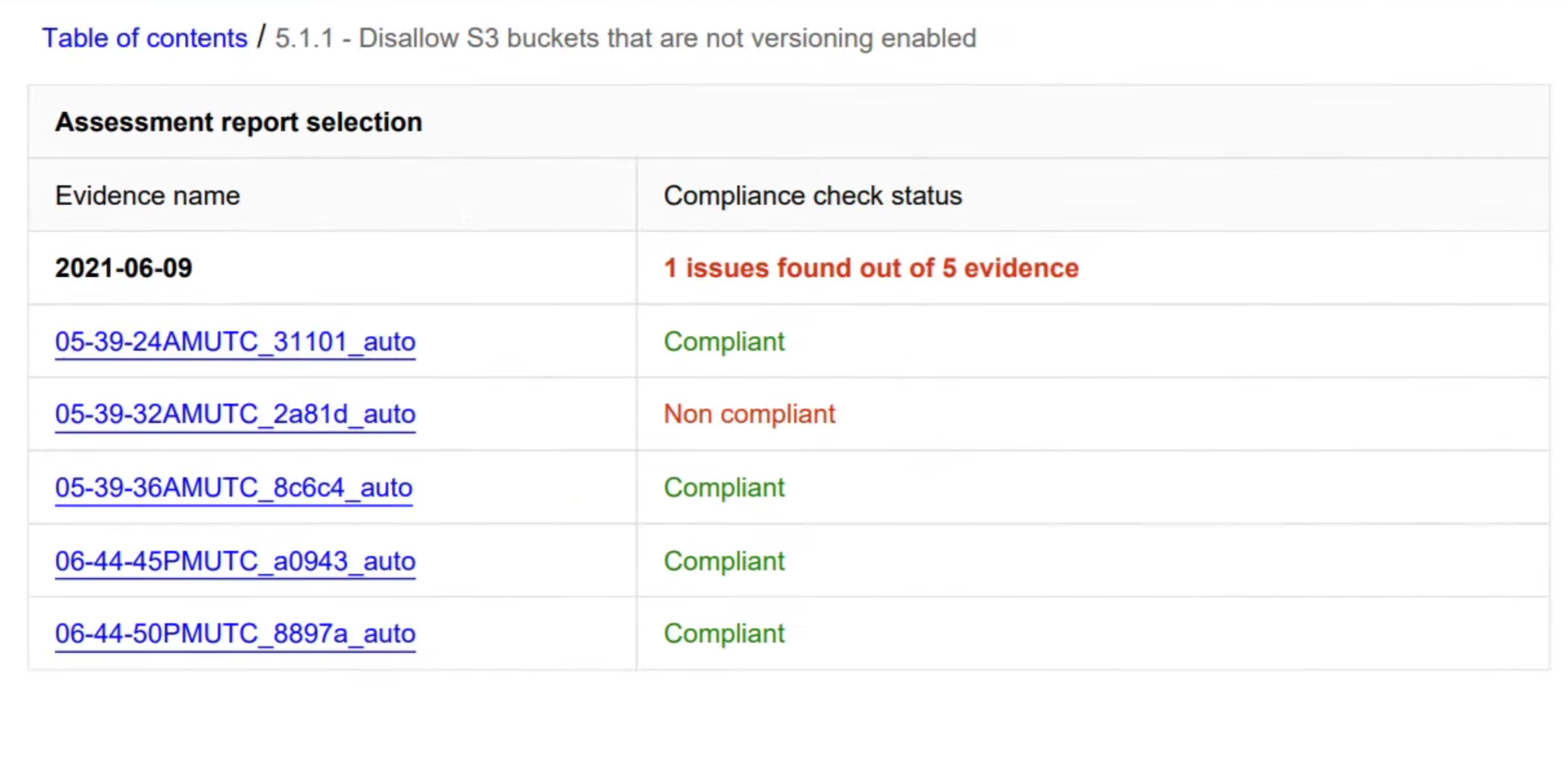
Task: Open evidence 06-44-45PMUTC_a0943_auto
Action: pyautogui.click(x=235, y=561)
